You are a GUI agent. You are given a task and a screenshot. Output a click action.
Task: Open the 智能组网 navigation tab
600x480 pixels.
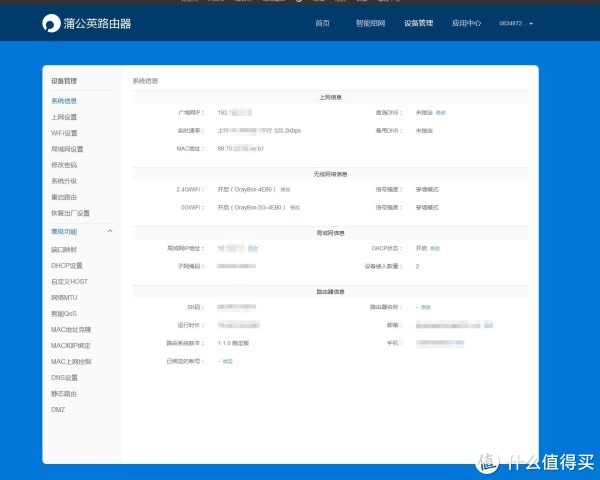370,23
